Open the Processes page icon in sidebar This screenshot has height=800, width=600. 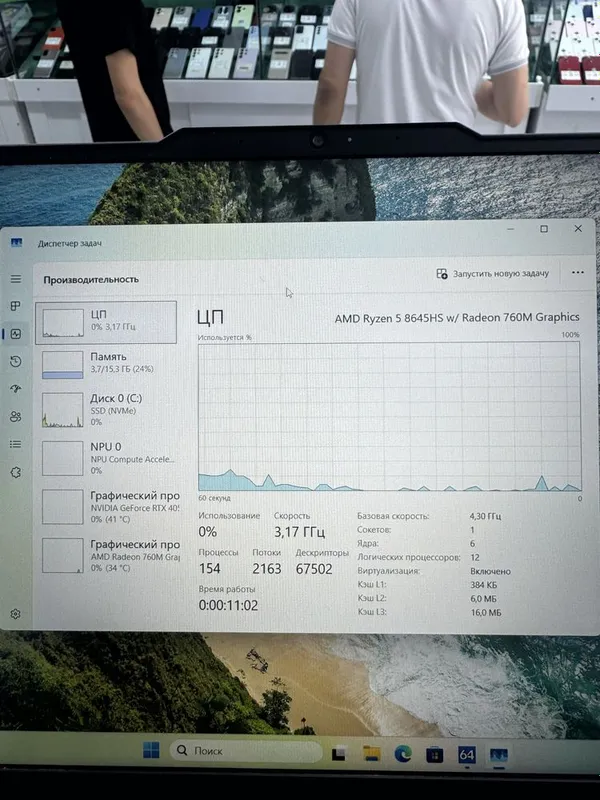coord(16,306)
